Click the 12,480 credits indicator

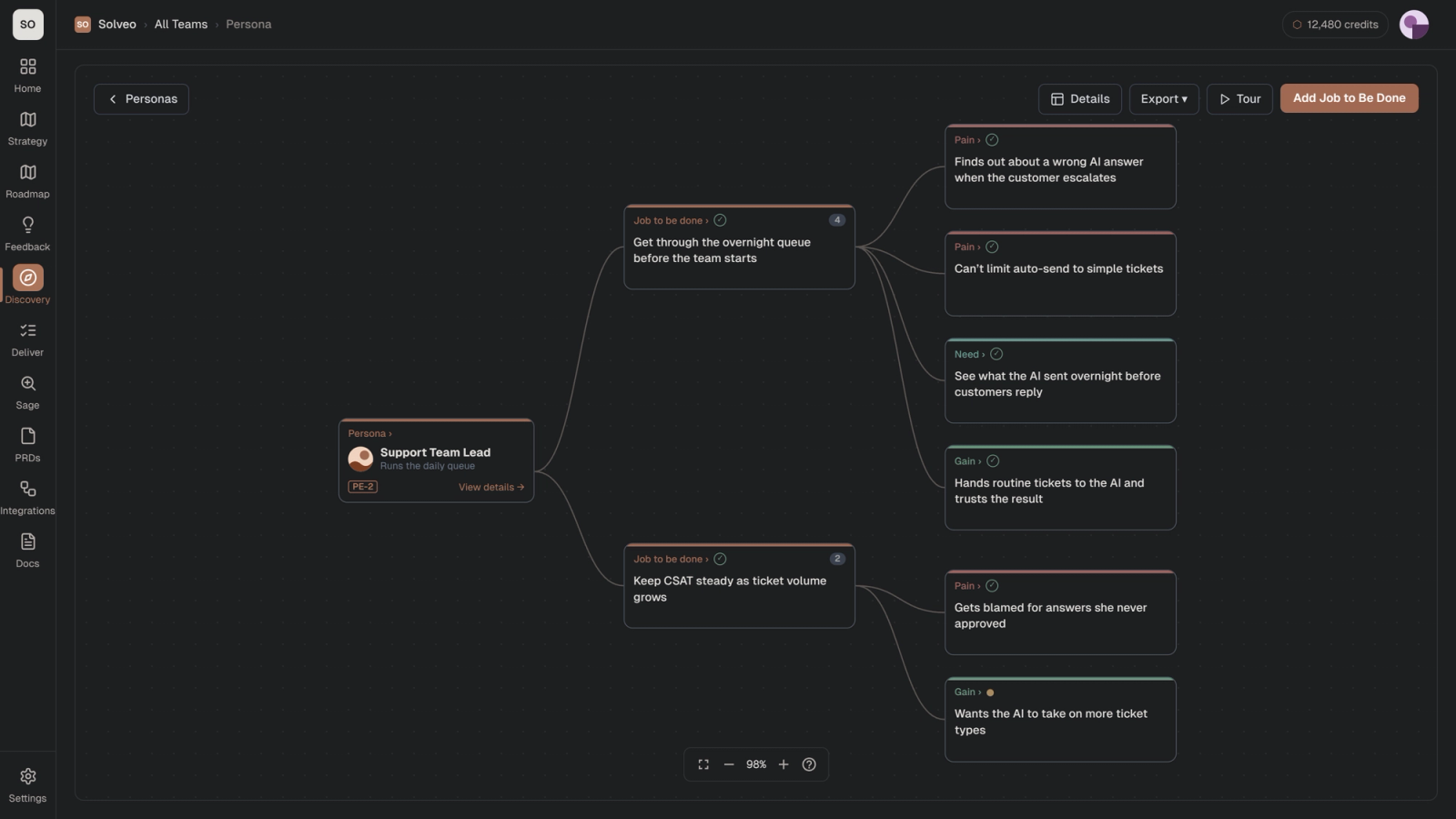click(x=1335, y=25)
